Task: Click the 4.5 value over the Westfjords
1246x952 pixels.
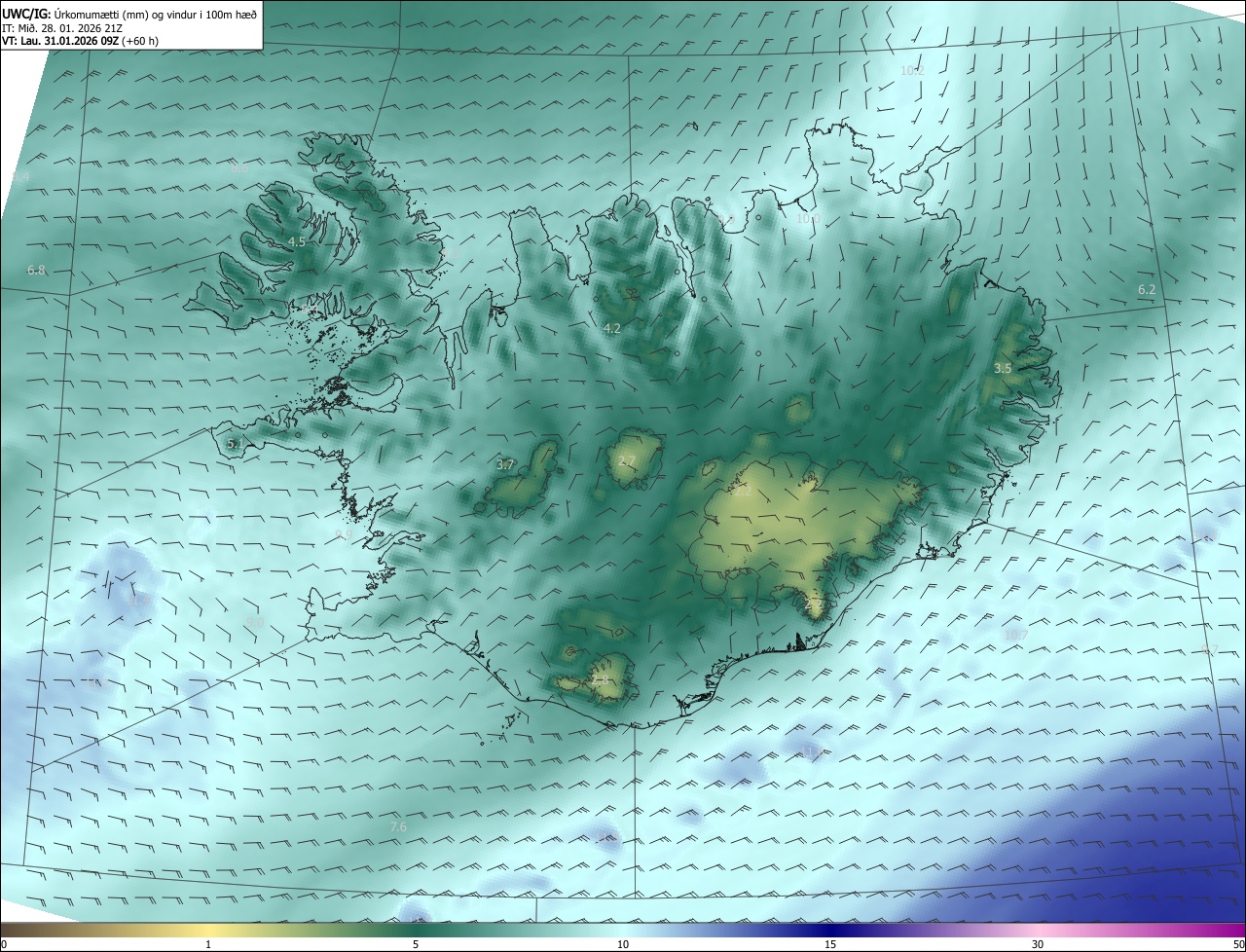Action: coord(297,241)
